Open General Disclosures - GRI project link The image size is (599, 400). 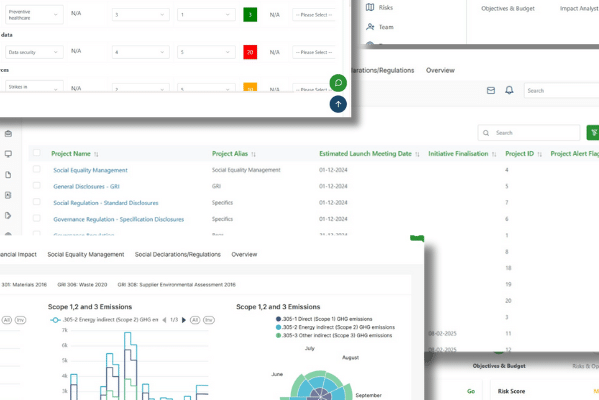(x=86, y=186)
